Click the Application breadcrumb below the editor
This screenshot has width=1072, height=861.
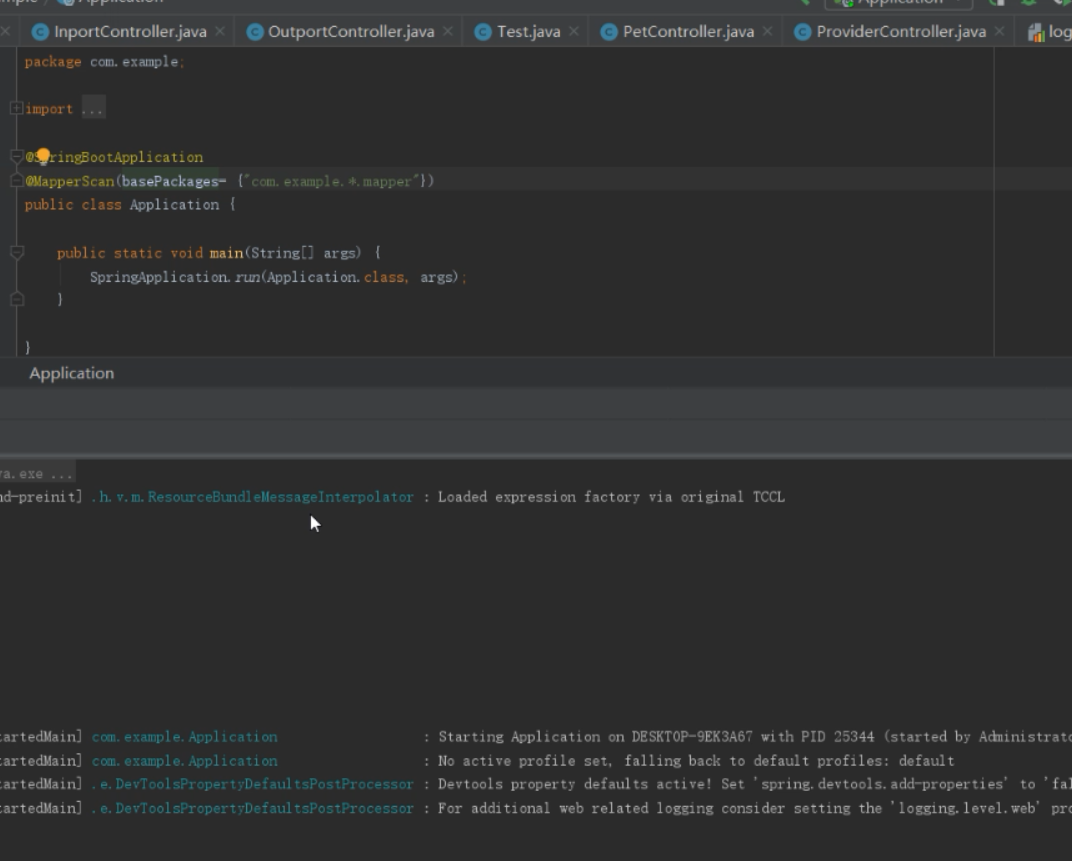(72, 373)
